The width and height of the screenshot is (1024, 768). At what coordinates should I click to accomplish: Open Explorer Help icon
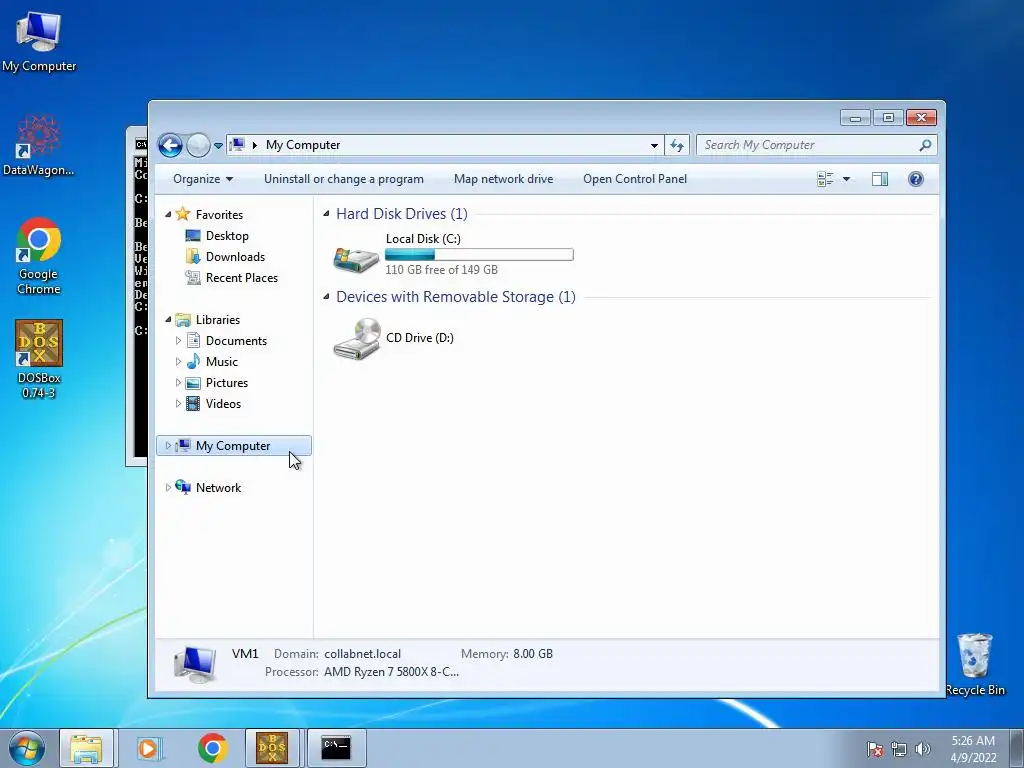pyautogui.click(x=916, y=179)
